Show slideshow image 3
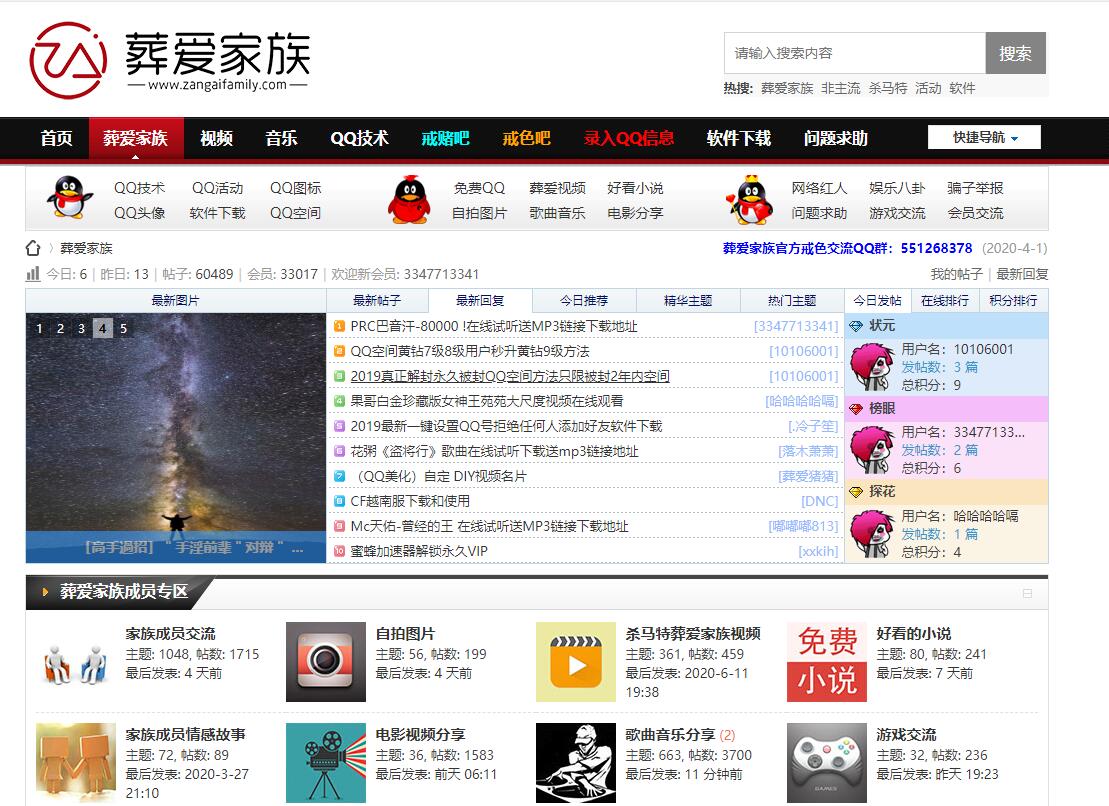This screenshot has height=806, width=1109. point(81,328)
